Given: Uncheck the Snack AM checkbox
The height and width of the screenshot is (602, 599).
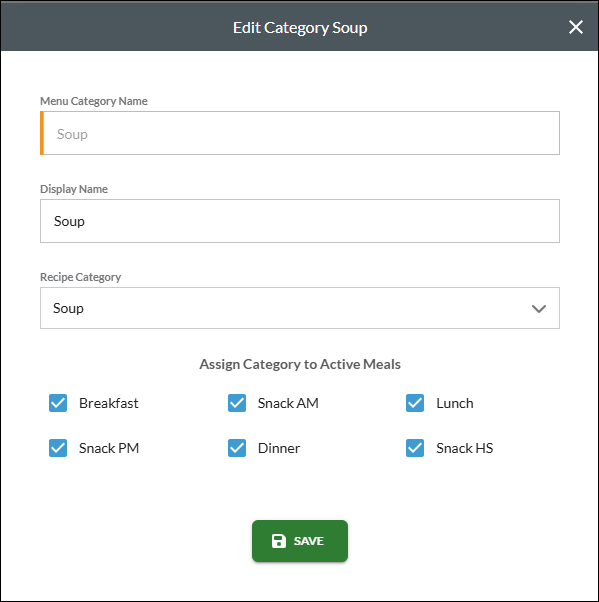Looking at the screenshot, I should click(237, 403).
